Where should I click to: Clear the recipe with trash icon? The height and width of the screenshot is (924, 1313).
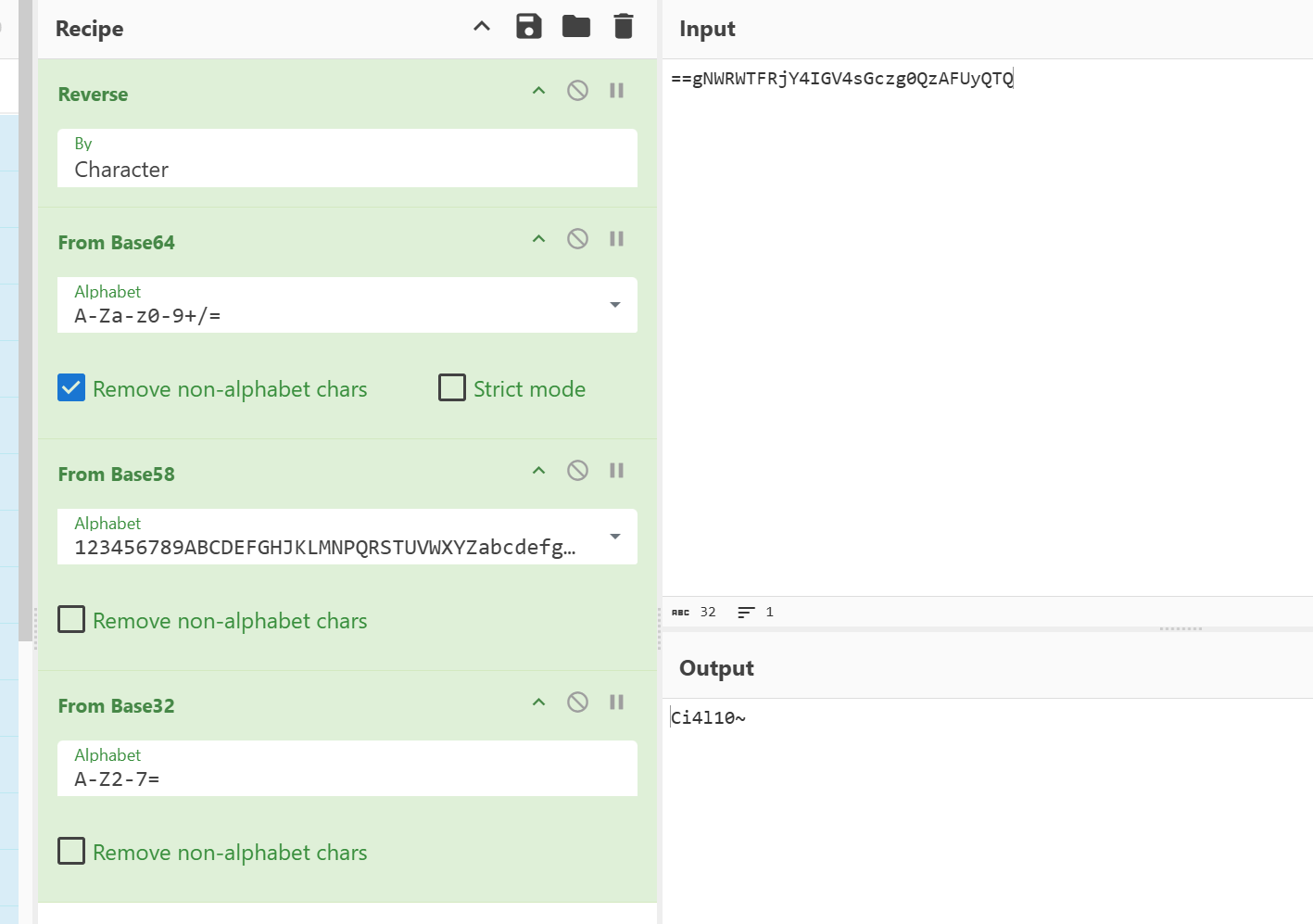coord(623,27)
